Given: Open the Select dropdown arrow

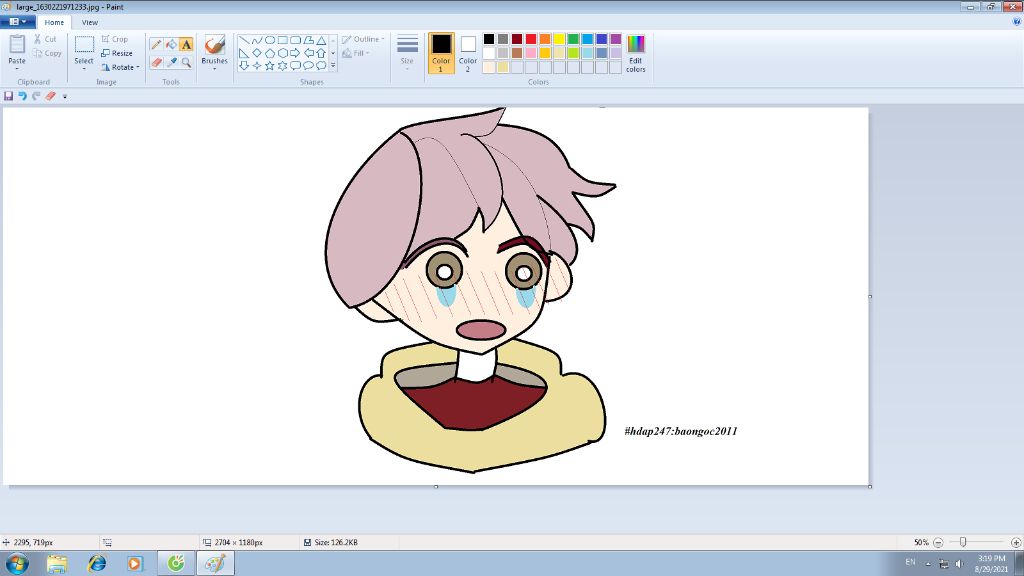Looking at the screenshot, I should 84,69.
